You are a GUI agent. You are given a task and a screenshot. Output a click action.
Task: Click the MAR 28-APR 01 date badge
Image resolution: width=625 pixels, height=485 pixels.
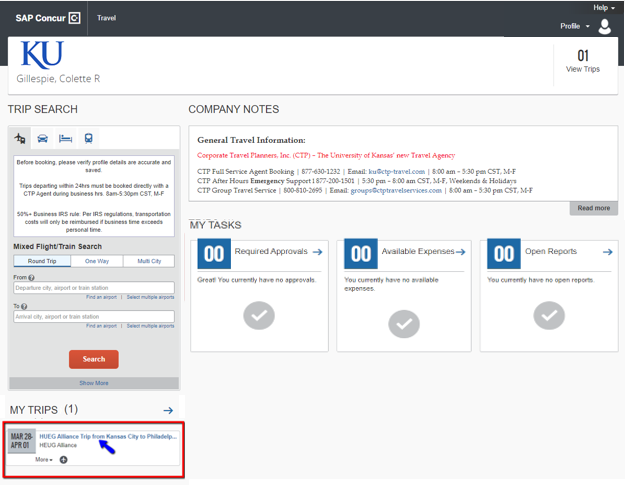(22, 441)
